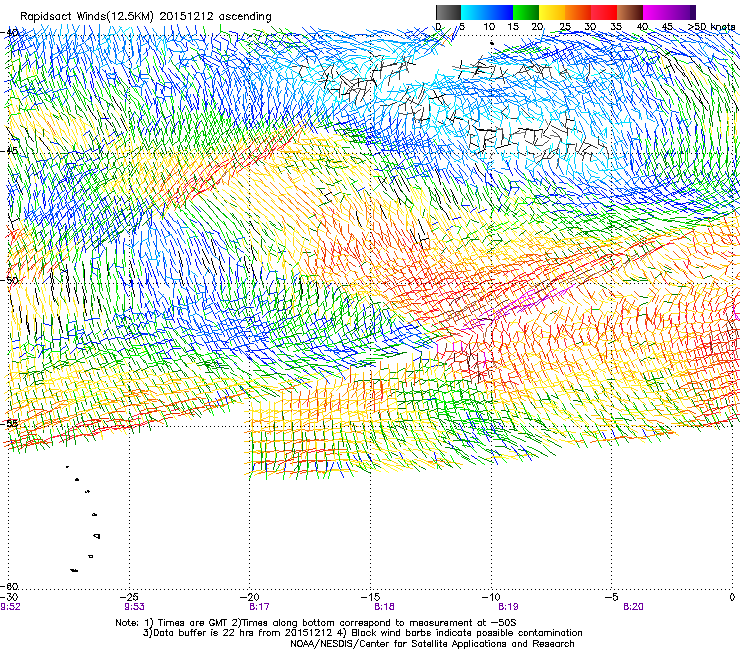Click the '-60' latitude label on left axis
Image resolution: width=740 pixels, height=650 pixels.
pyautogui.click(x=11, y=586)
